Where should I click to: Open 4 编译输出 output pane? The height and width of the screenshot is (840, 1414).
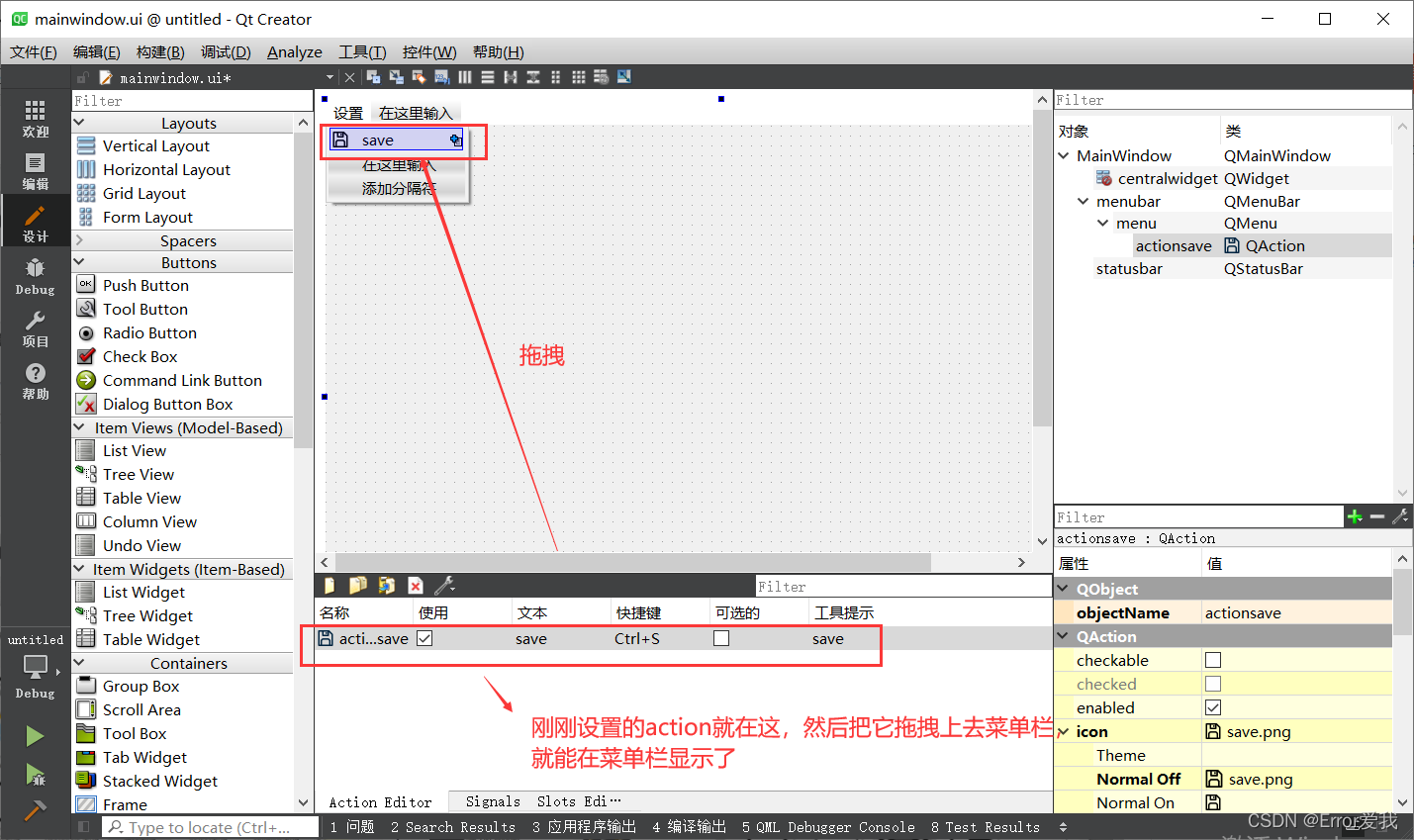pyautogui.click(x=690, y=827)
